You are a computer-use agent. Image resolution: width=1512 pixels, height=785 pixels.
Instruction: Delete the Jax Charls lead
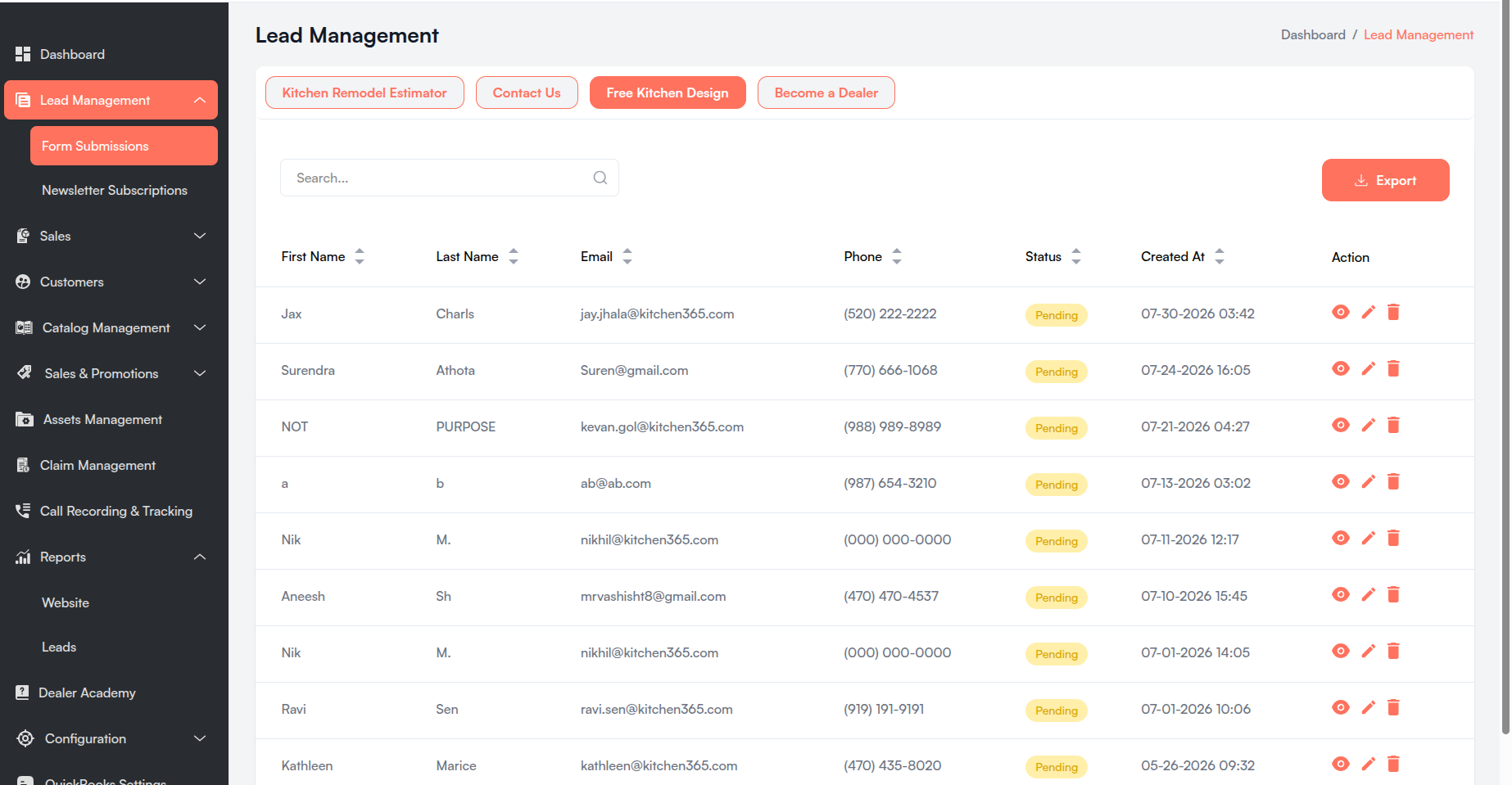click(1393, 312)
